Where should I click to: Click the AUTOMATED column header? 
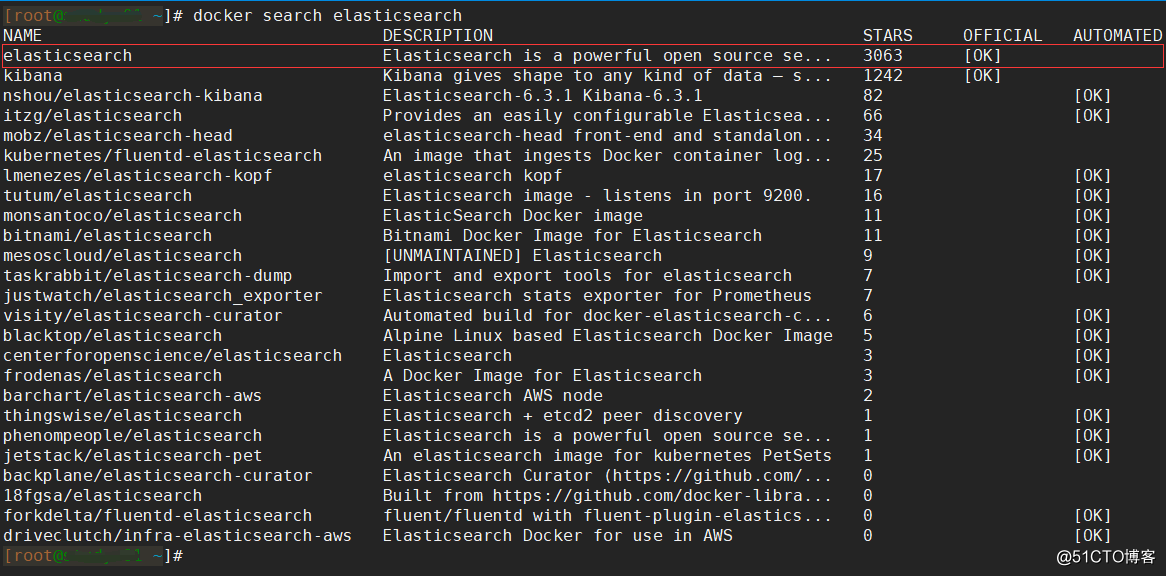1118,35
